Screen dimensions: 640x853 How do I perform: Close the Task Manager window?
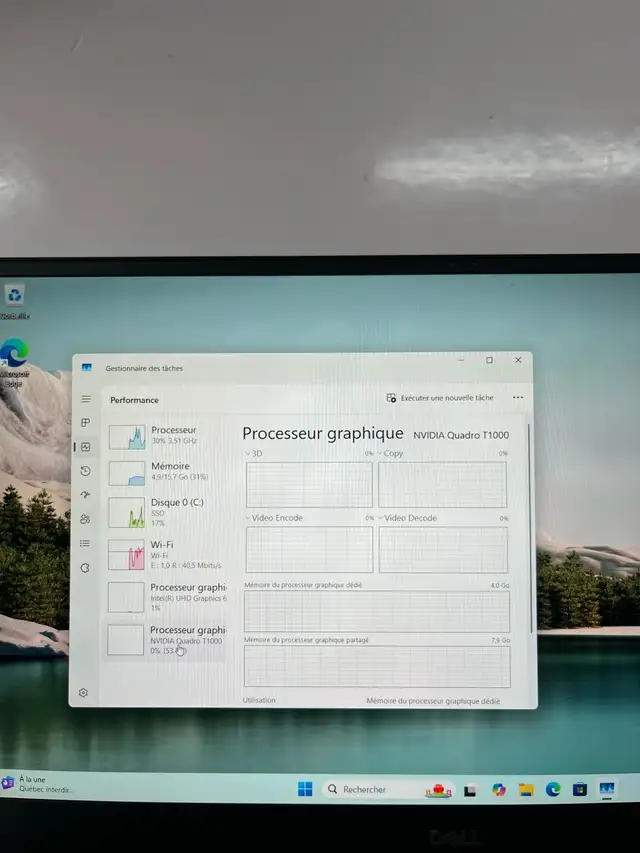[518, 360]
